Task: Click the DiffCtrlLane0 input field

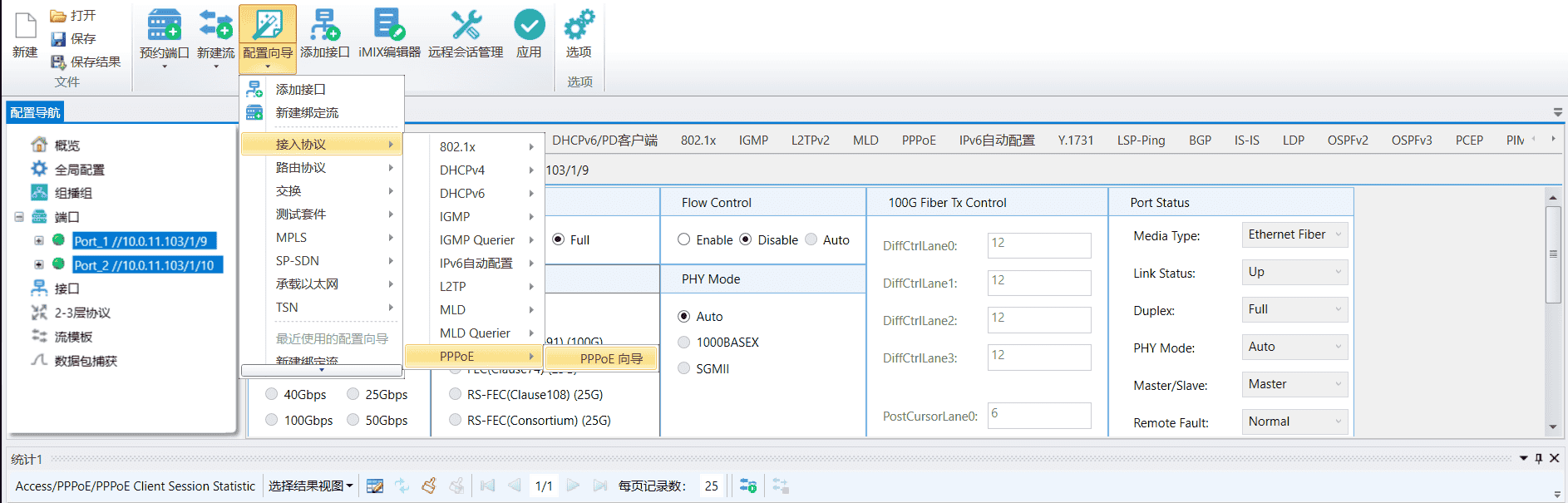Action: [x=1038, y=245]
